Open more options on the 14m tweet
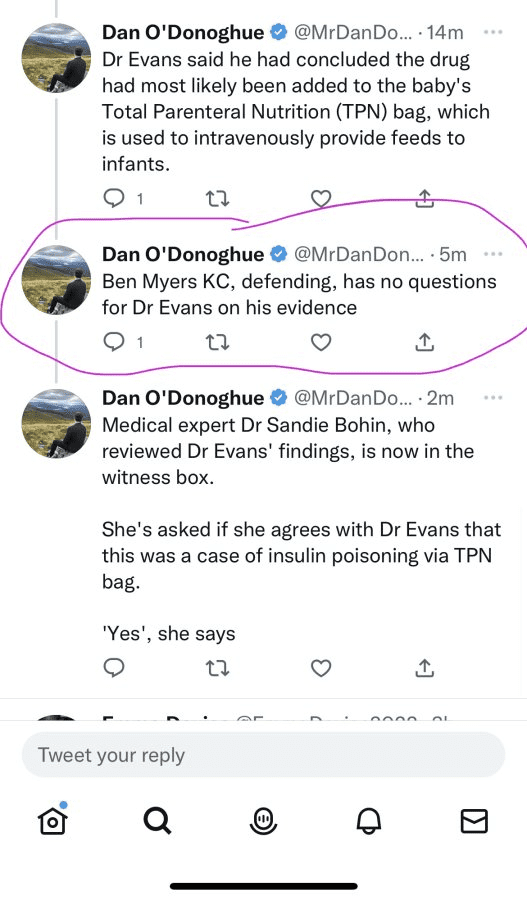 click(x=493, y=32)
